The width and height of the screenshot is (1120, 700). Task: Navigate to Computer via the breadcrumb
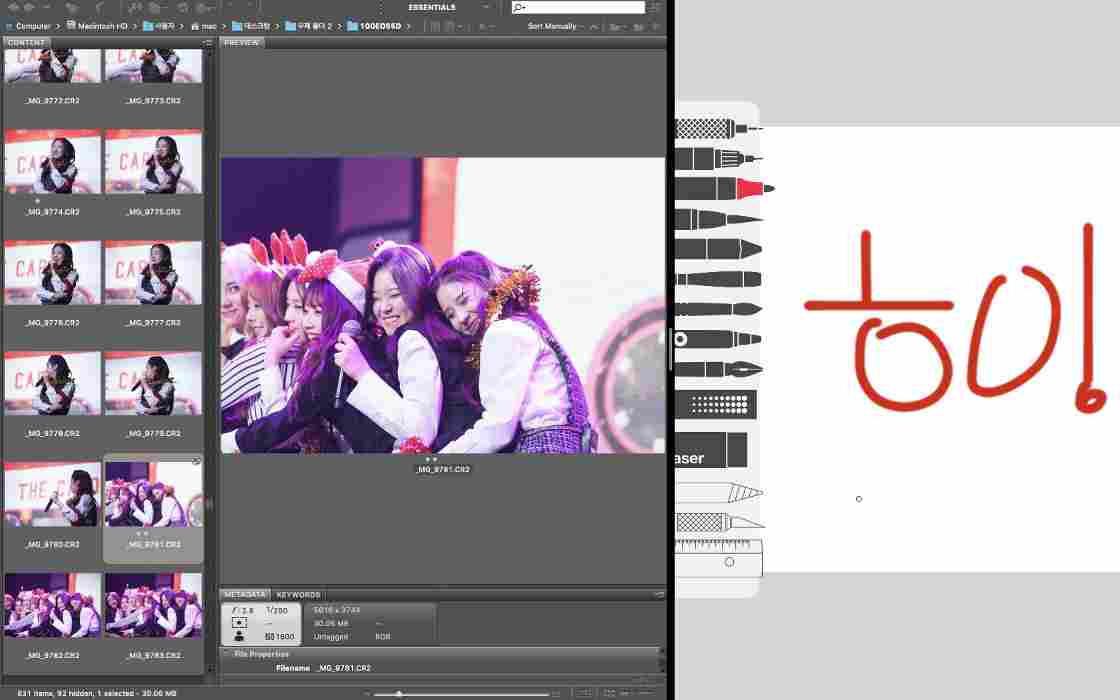[33, 26]
